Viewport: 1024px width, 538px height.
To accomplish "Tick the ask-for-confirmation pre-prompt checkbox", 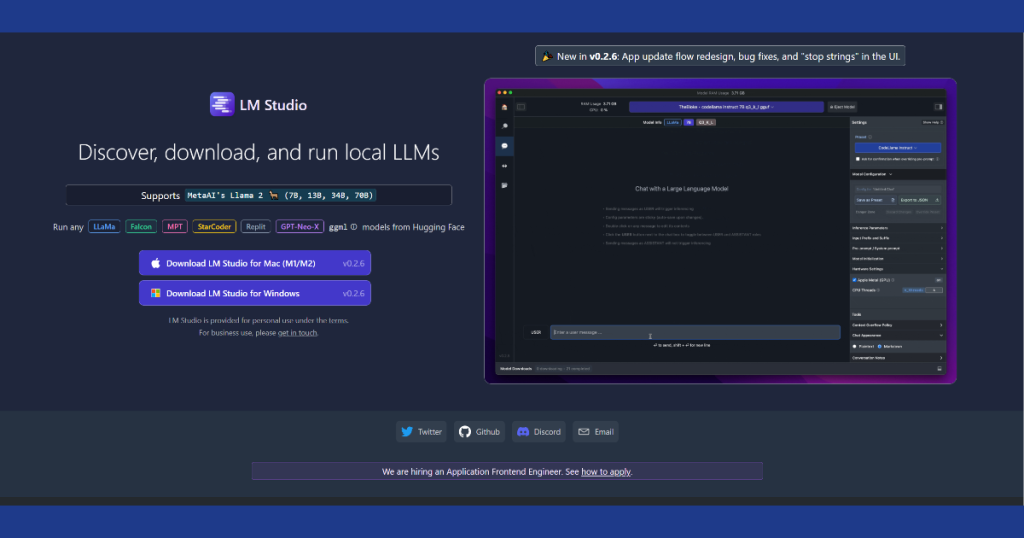I will point(858,159).
